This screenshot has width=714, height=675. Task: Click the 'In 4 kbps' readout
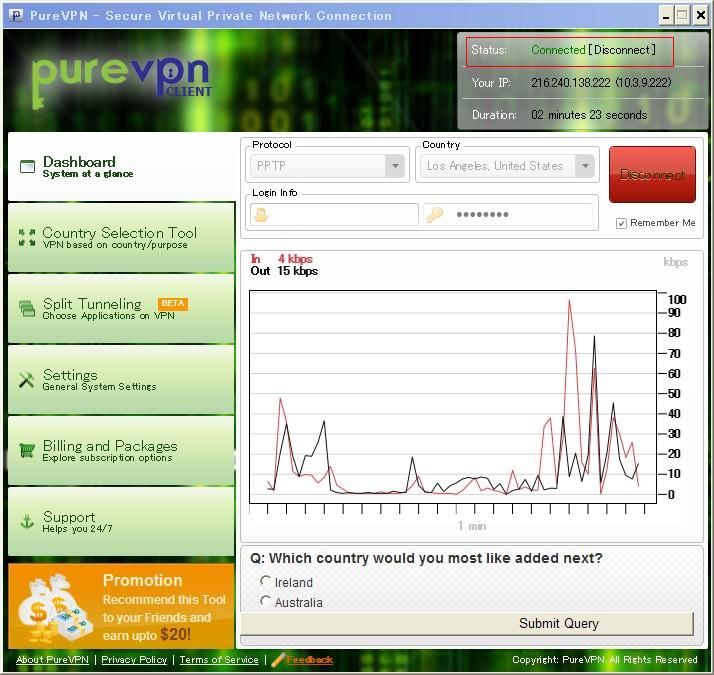coord(281,259)
